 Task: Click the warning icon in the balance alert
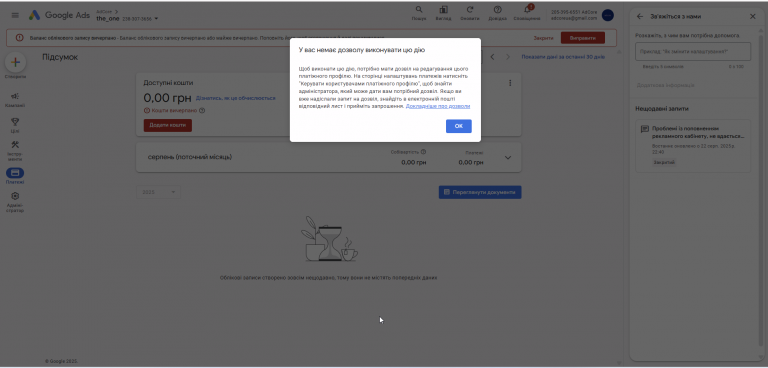point(20,38)
